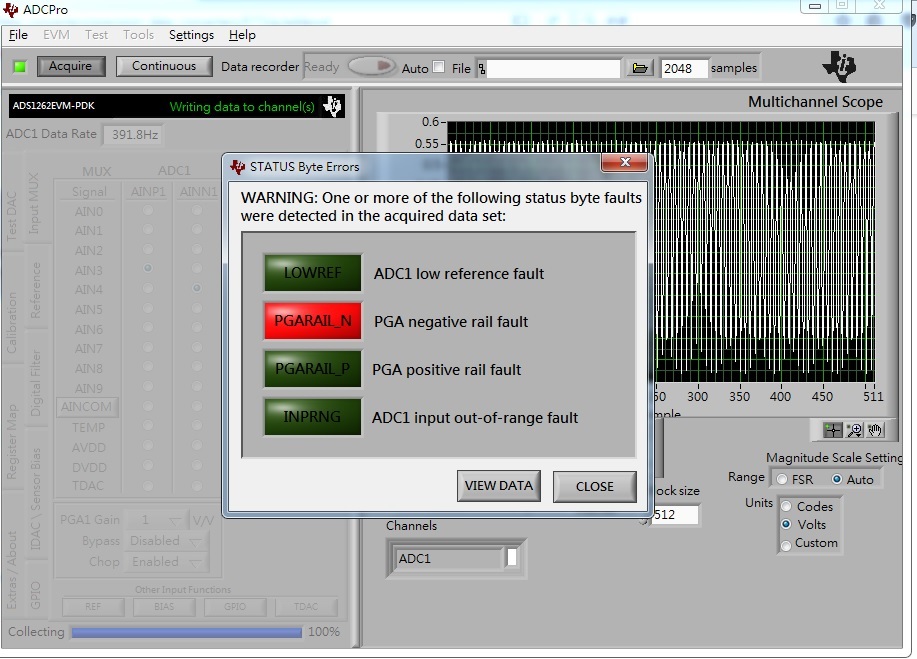Open the Settings menu
917x659 pixels.
coord(191,35)
